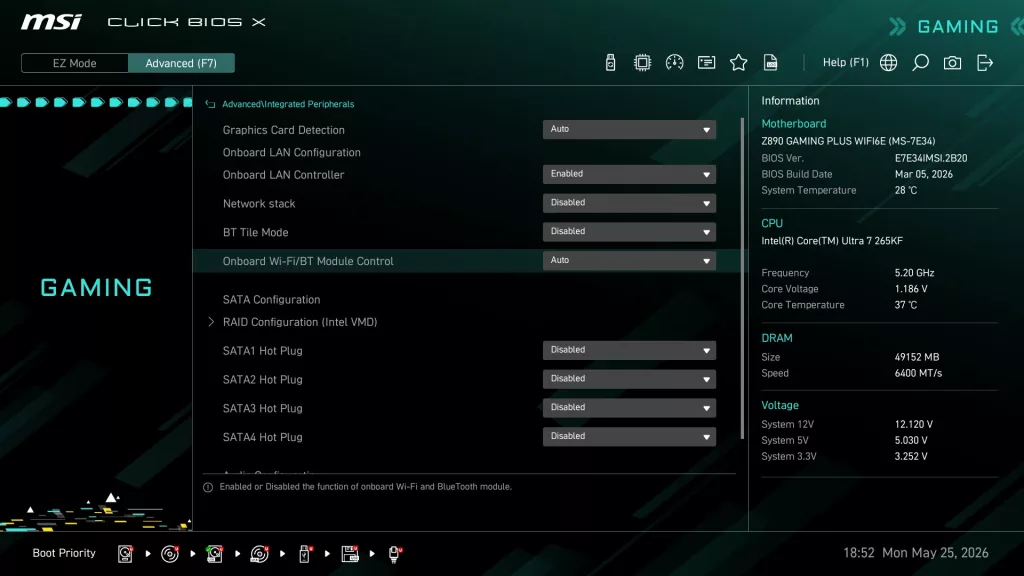Click CPU frequency 5.20 GHz value
1024x576 pixels.
coord(914,273)
